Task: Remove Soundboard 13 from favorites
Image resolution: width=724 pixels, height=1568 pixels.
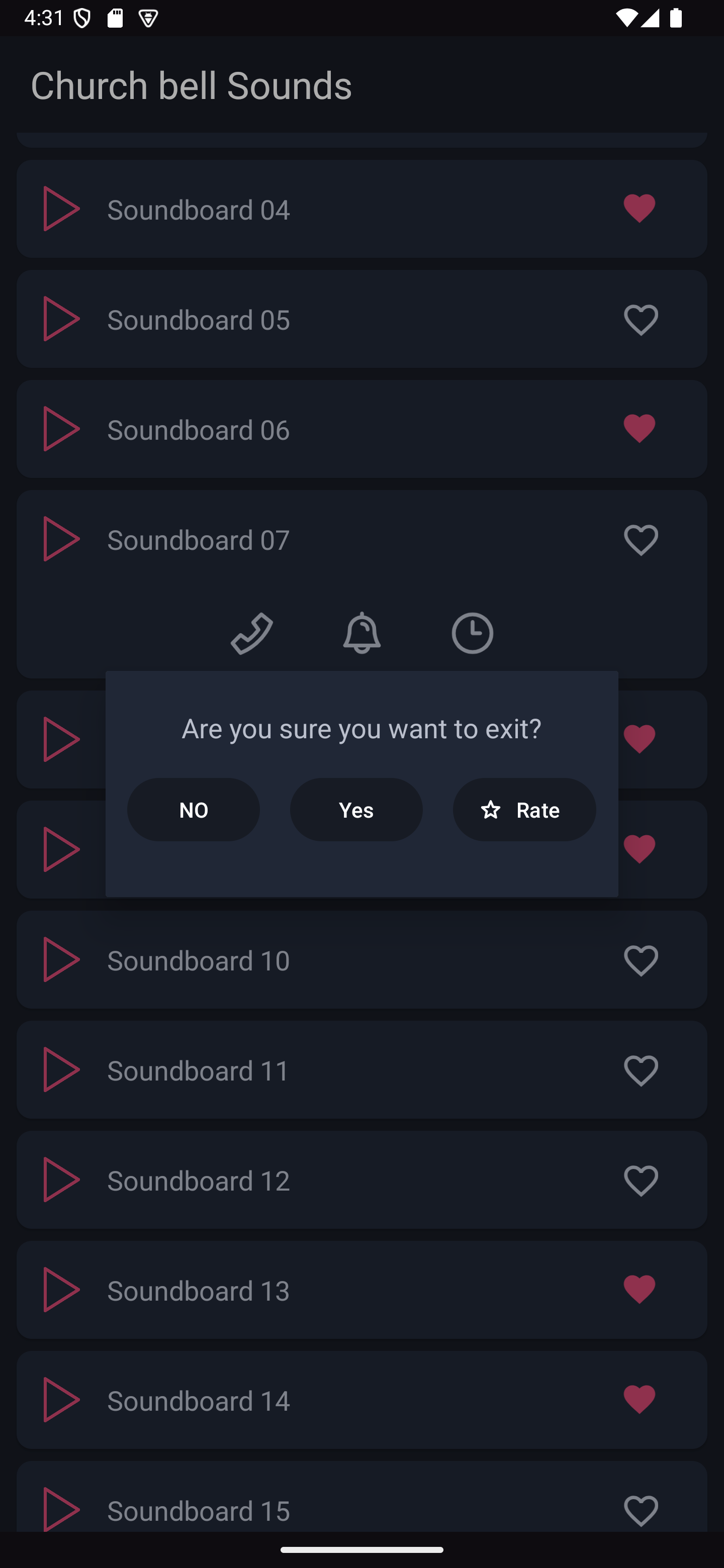Action: pos(640,1290)
